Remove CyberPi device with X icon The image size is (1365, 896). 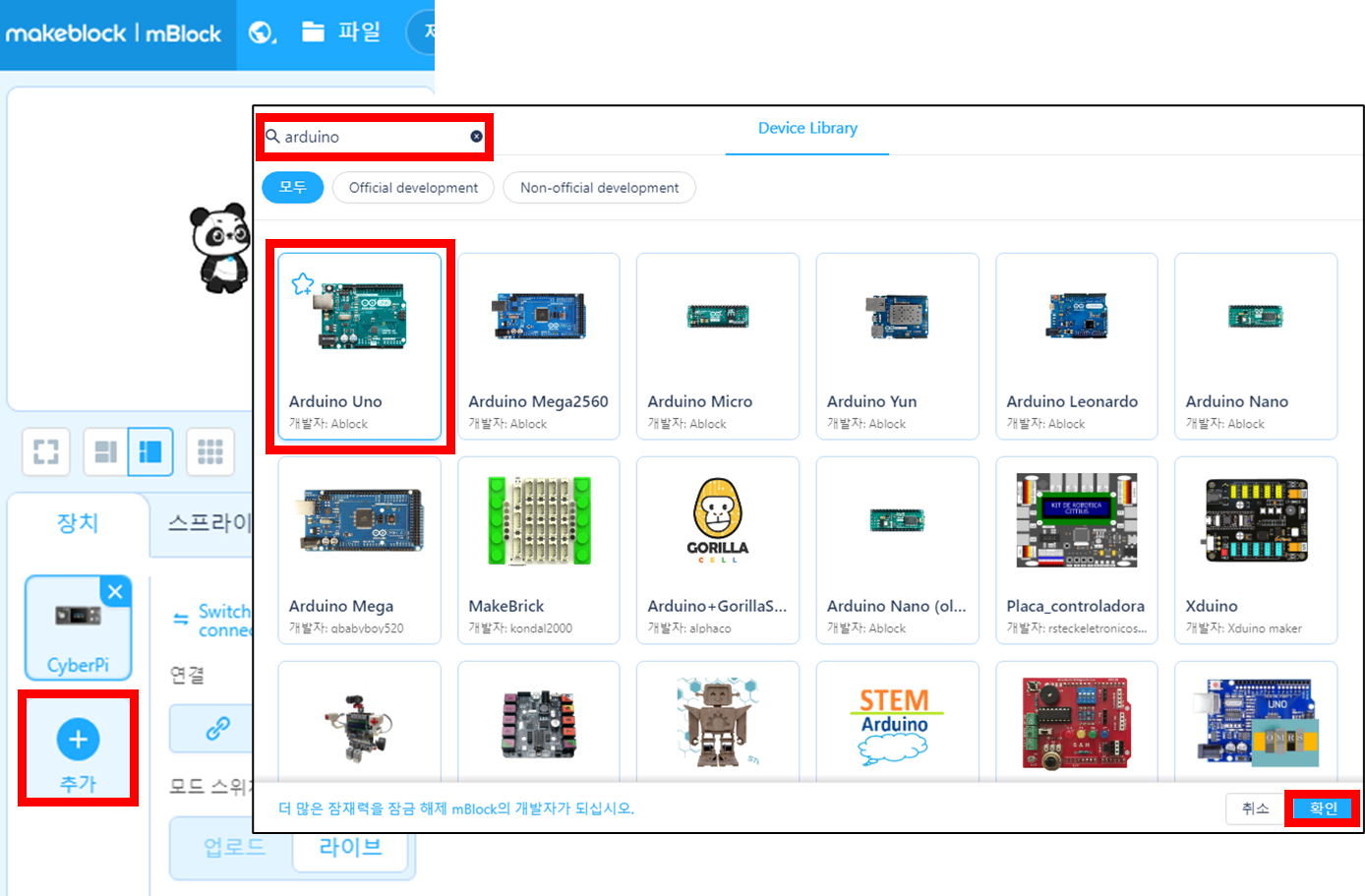tap(116, 591)
